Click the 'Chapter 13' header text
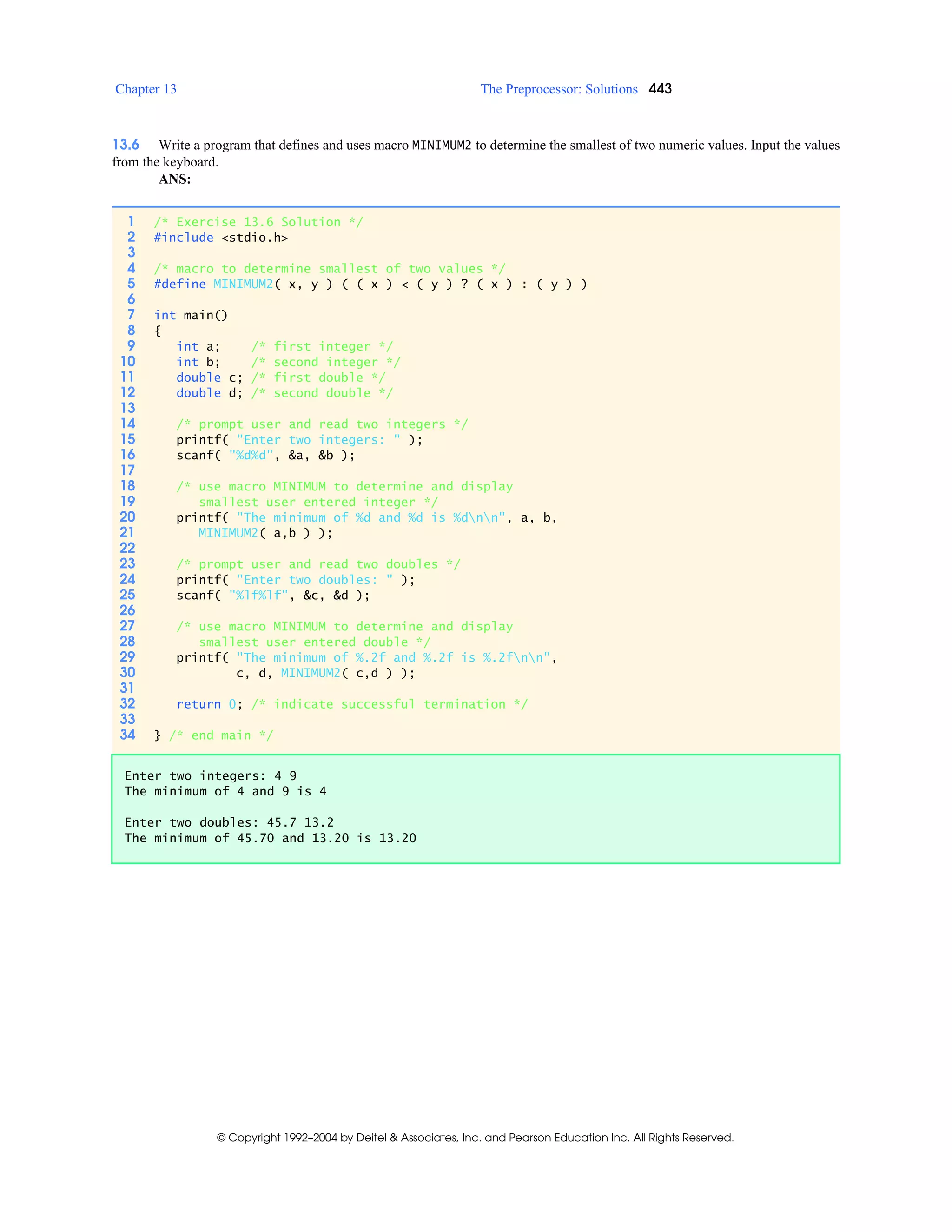 (x=145, y=89)
